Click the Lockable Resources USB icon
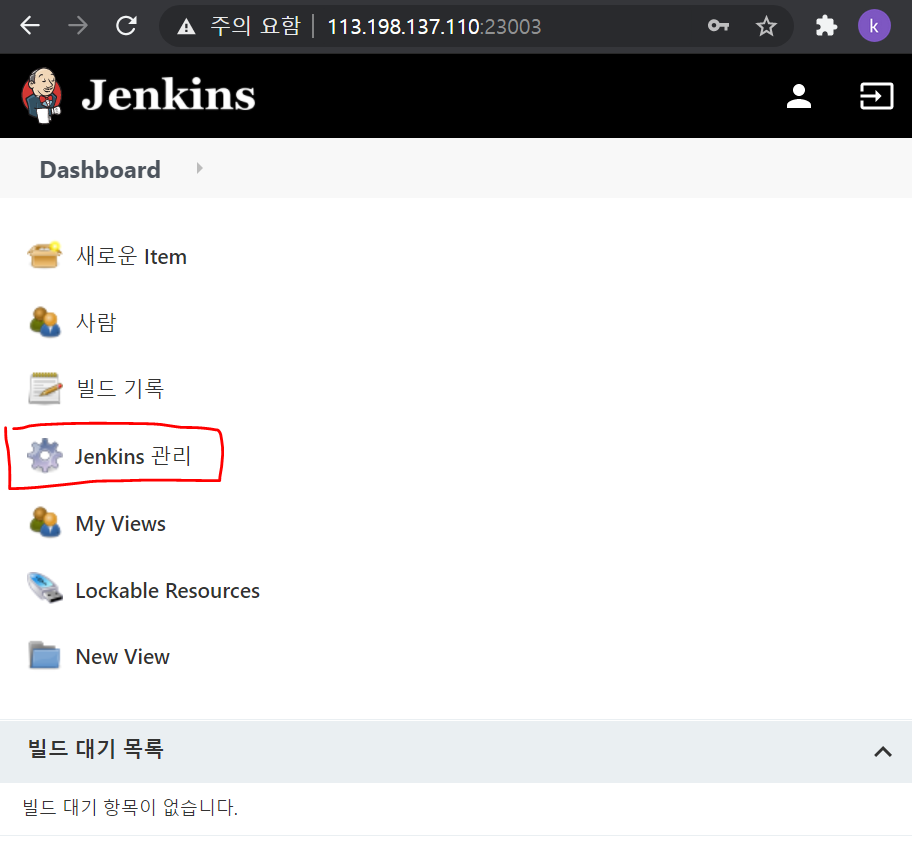Viewport: 912px width, 857px height. coord(45,588)
